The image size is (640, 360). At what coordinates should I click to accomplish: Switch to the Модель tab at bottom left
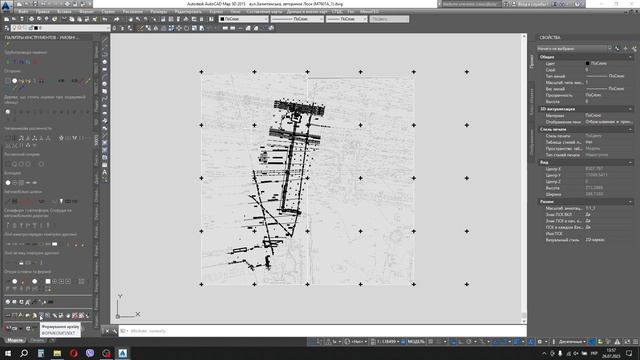click(15, 340)
